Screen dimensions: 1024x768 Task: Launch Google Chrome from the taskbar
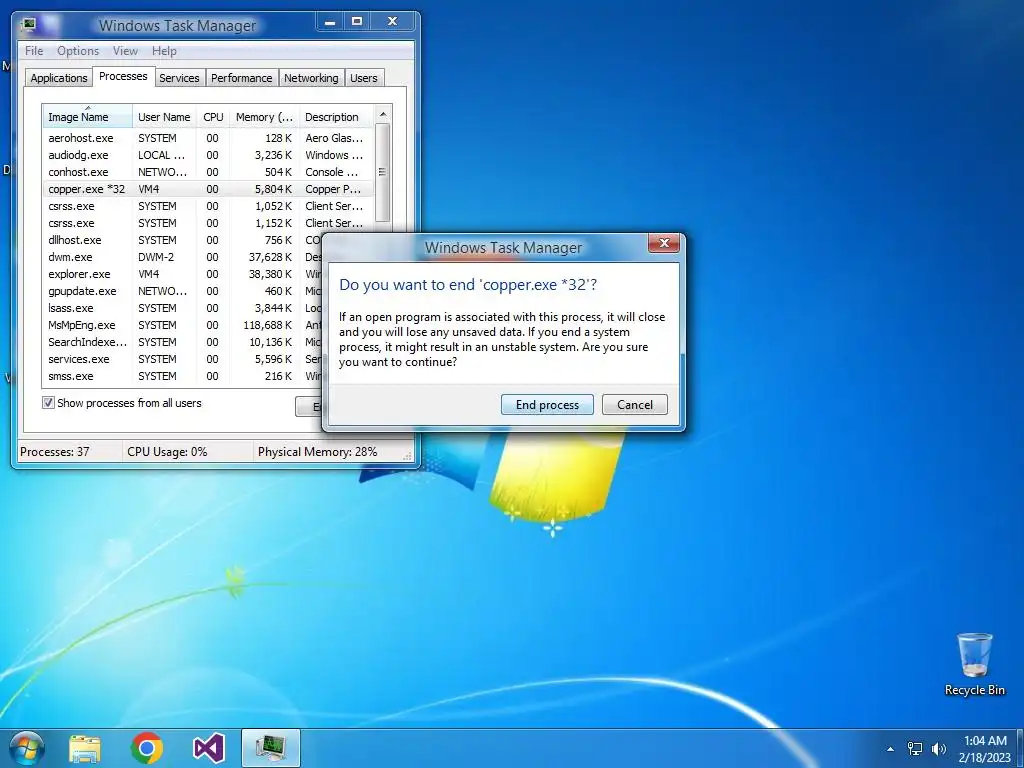(146, 748)
